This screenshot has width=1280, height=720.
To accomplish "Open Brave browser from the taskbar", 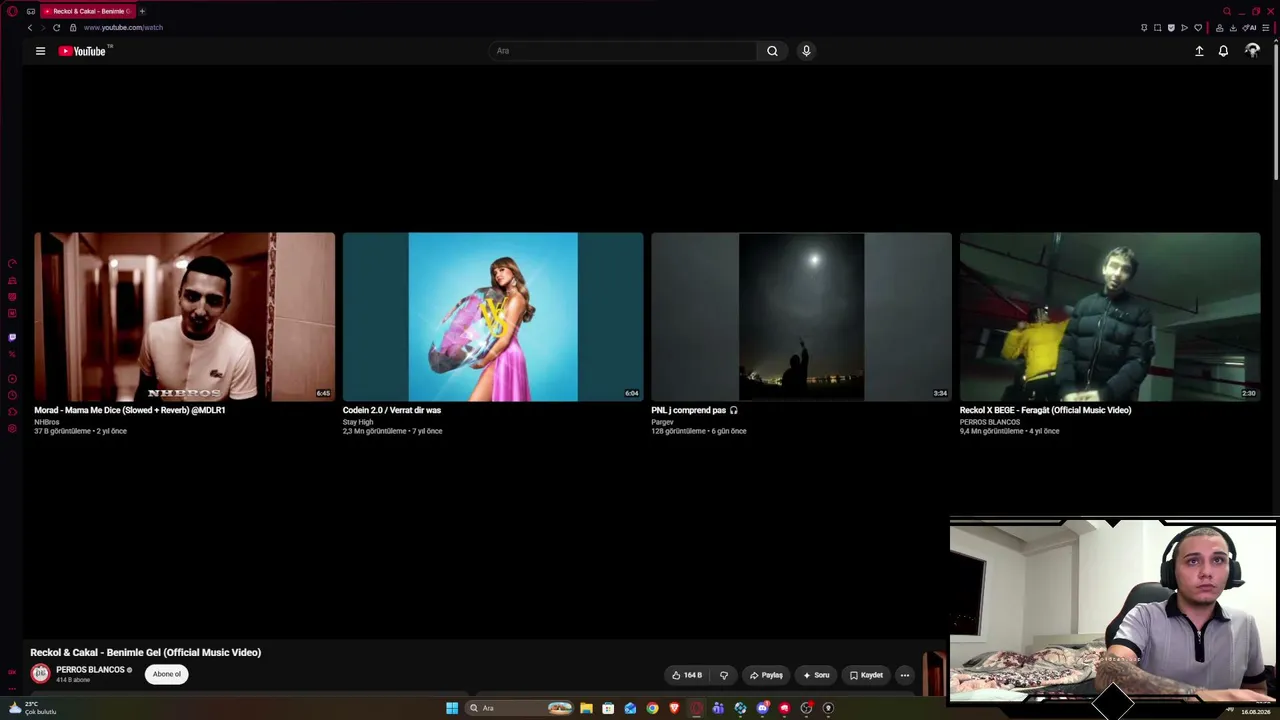I will click(x=674, y=708).
